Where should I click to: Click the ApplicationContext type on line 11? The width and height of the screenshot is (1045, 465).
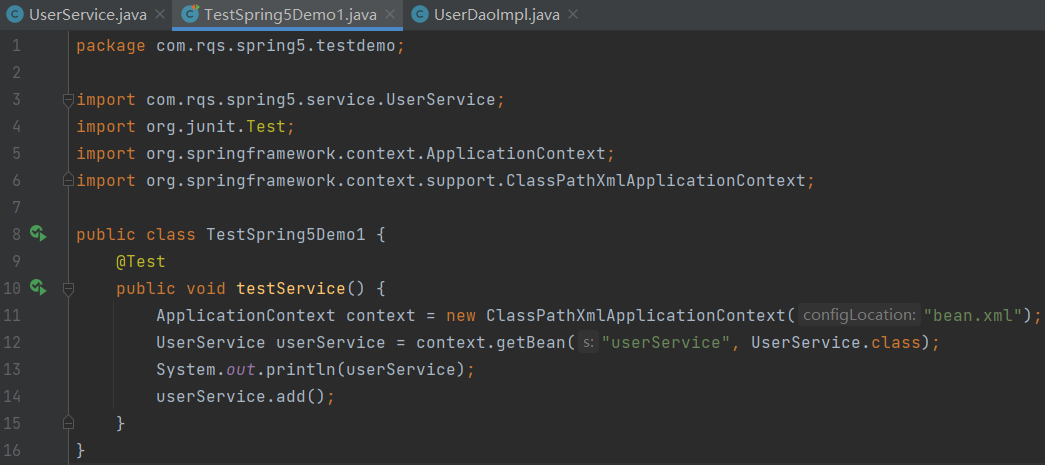click(x=246, y=315)
